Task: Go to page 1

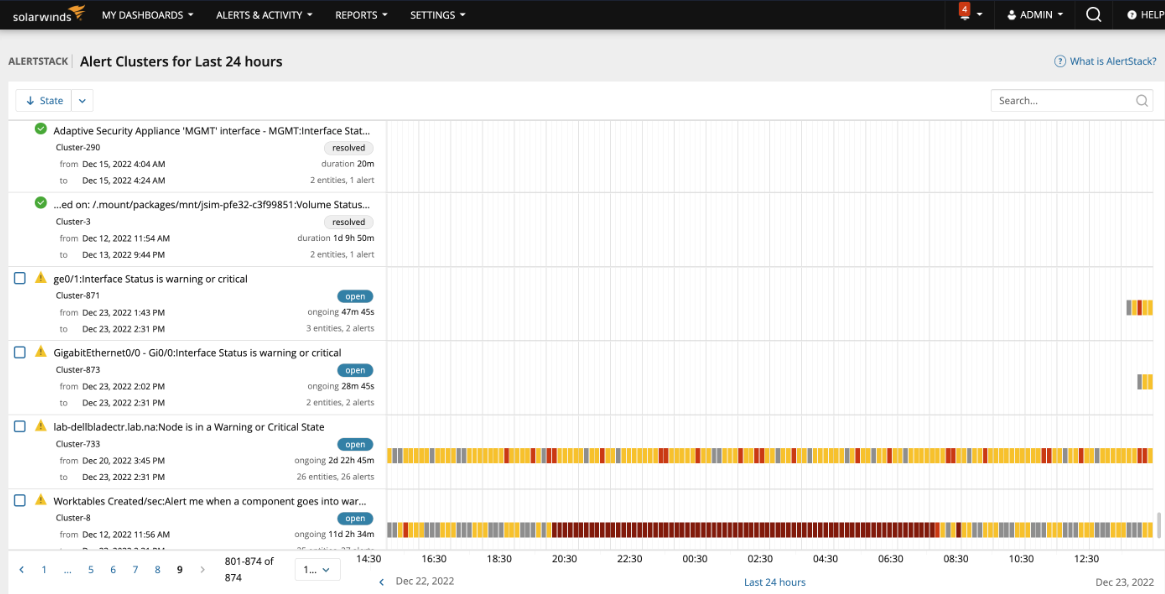Action: click(44, 569)
